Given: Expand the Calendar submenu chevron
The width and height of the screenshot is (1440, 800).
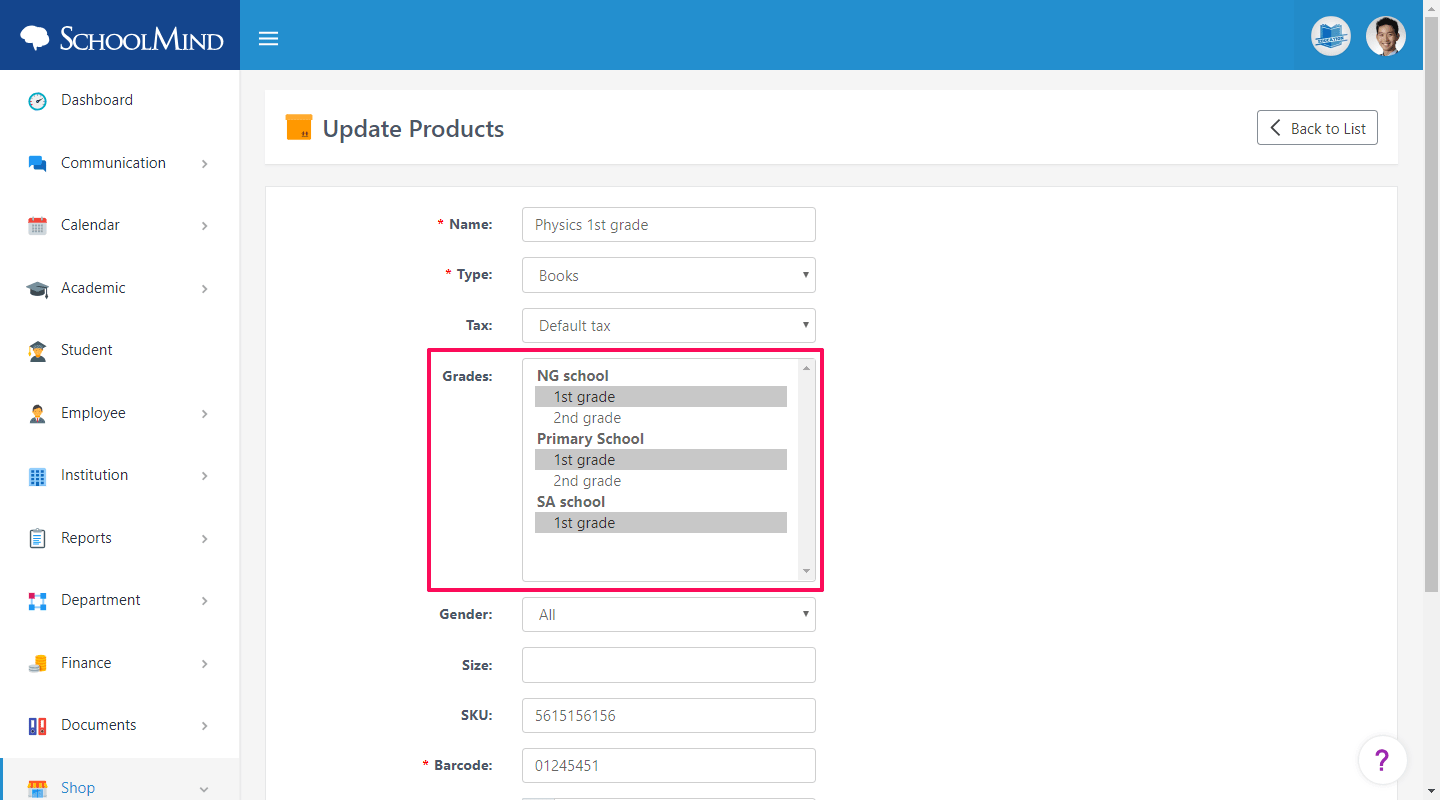Looking at the screenshot, I should coord(204,226).
